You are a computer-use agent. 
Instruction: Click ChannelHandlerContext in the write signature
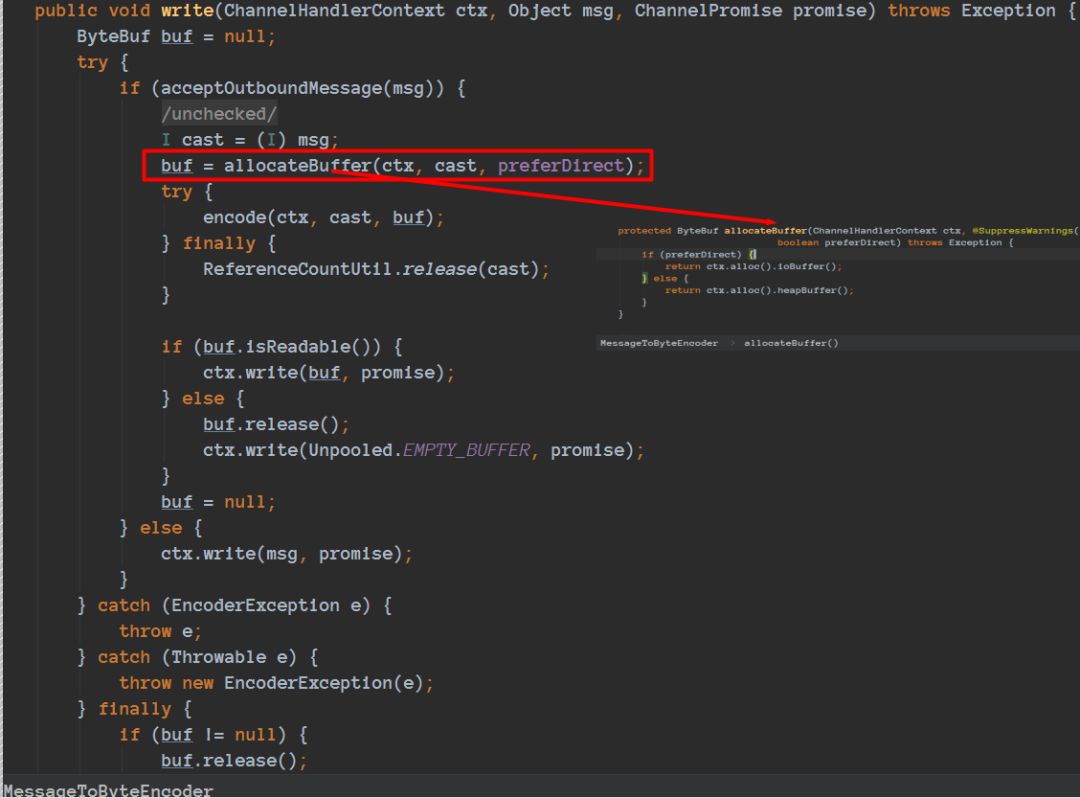click(334, 11)
